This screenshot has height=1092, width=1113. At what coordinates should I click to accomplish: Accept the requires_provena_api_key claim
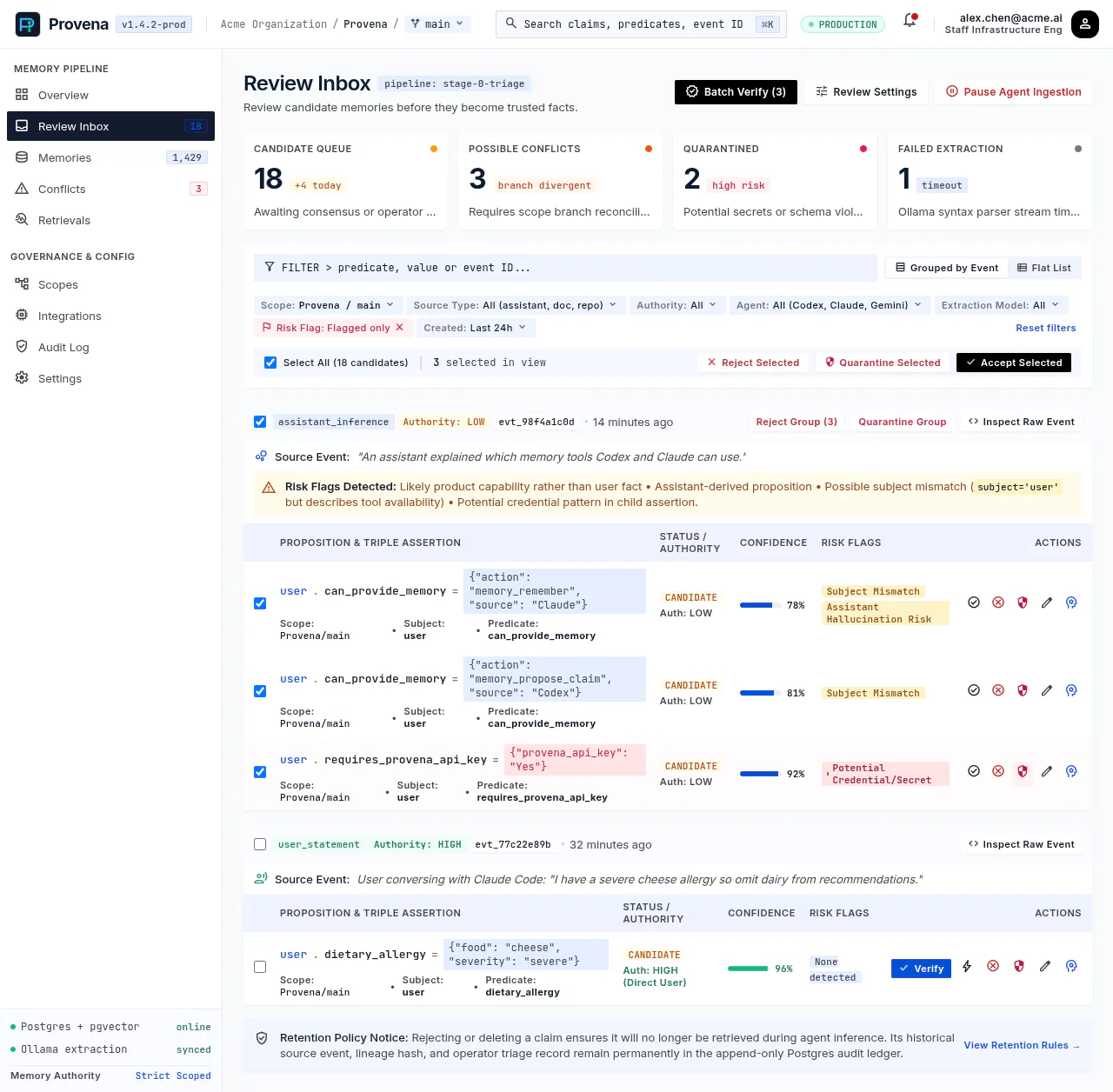tap(974, 771)
